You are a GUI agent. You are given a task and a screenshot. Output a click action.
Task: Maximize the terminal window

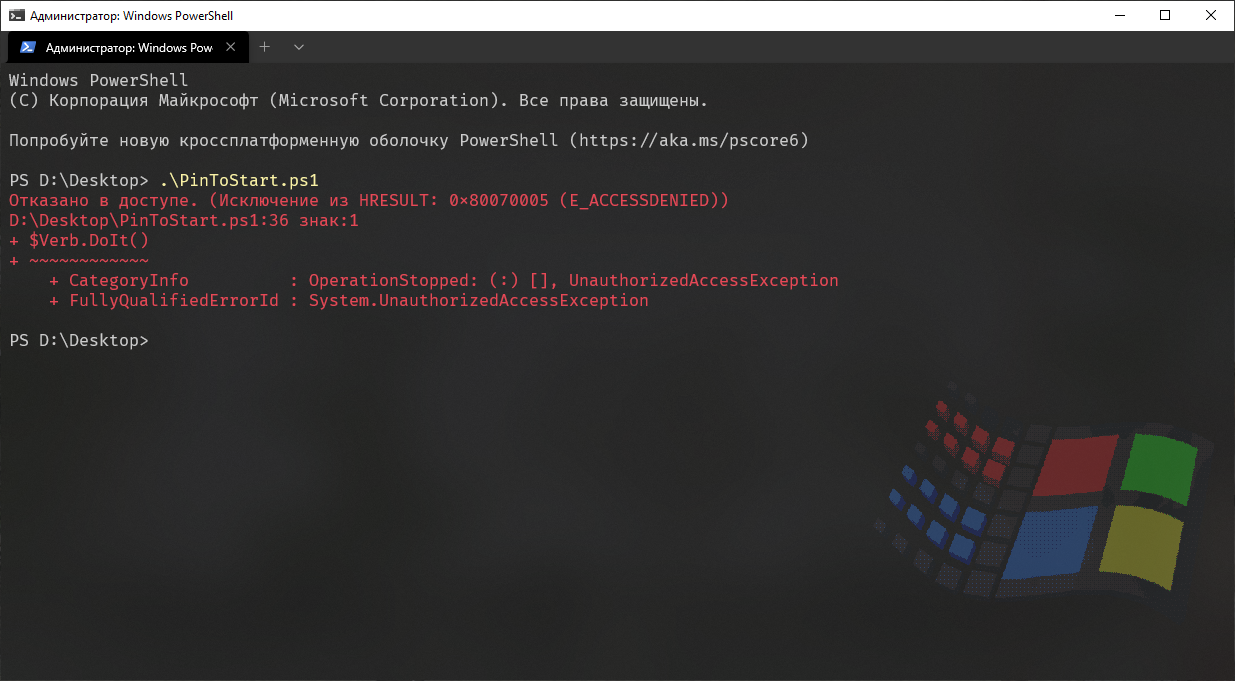pyautogui.click(x=1165, y=15)
